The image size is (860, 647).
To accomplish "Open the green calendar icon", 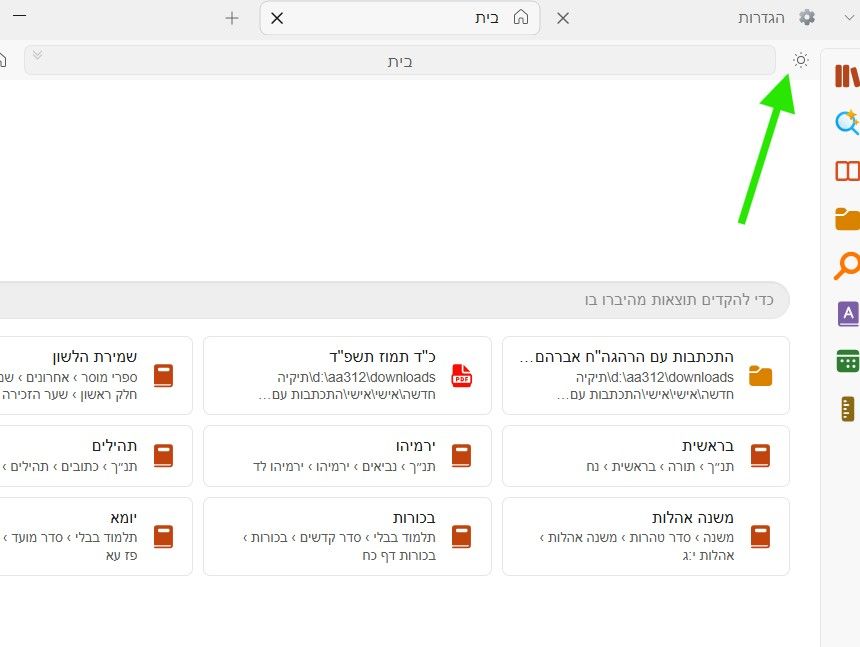I will tap(848, 361).
